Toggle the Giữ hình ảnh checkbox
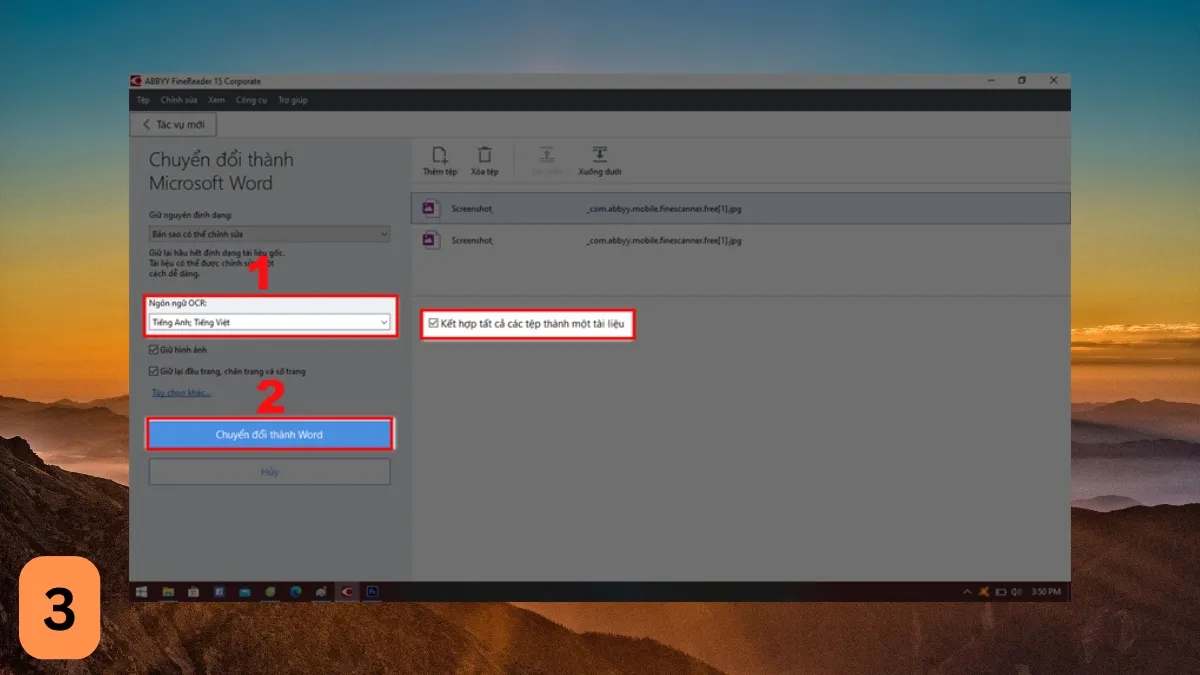The height and width of the screenshot is (675, 1200). pyautogui.click(x=153, y=351)
